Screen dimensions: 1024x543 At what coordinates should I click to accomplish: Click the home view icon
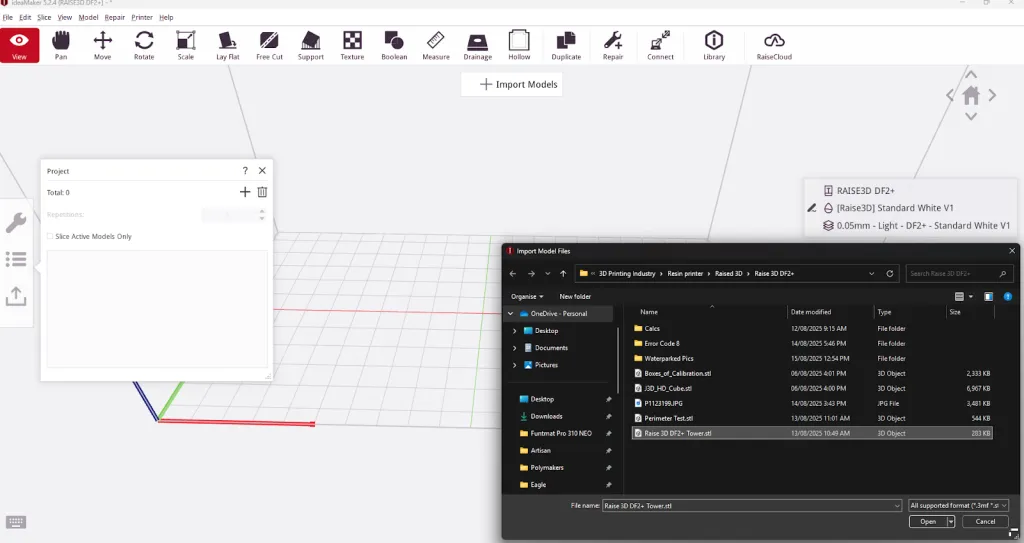pos(971,95)
